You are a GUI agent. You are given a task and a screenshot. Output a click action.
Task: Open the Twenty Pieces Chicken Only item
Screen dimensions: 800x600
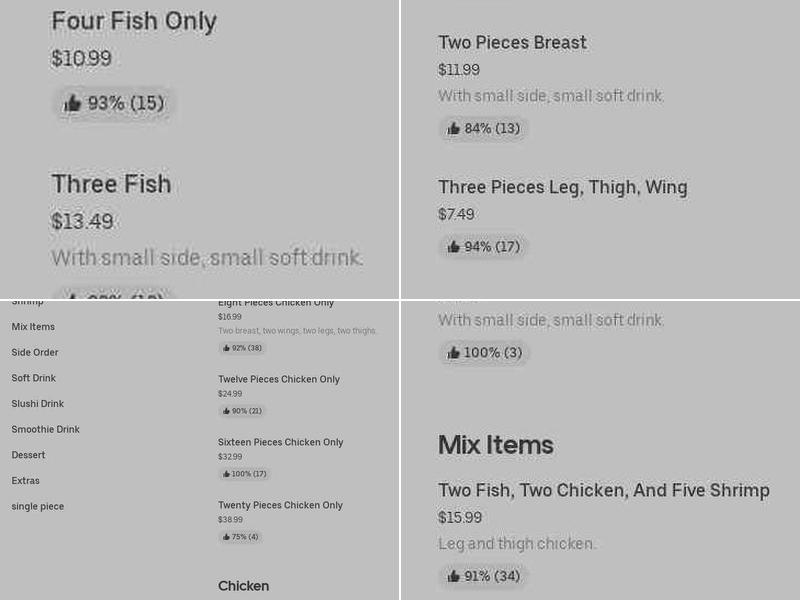pos(280,505)
